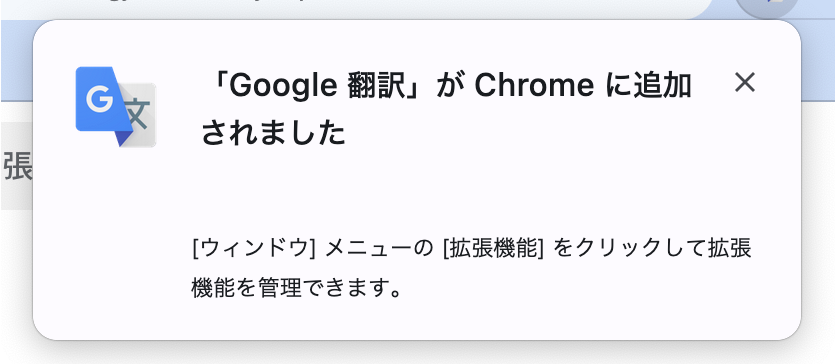Click the 機能を管理できます。 description line
The image size is (836, 364).
pyautogui.click(x=296, y=289)
